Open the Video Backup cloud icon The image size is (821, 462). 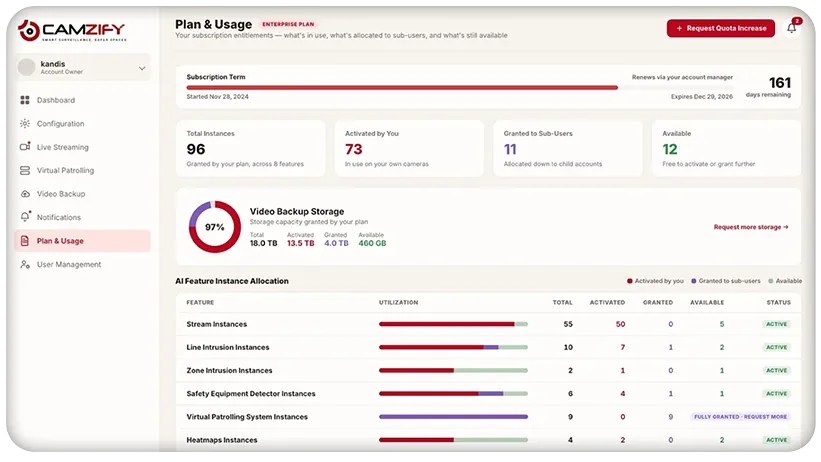25,194
